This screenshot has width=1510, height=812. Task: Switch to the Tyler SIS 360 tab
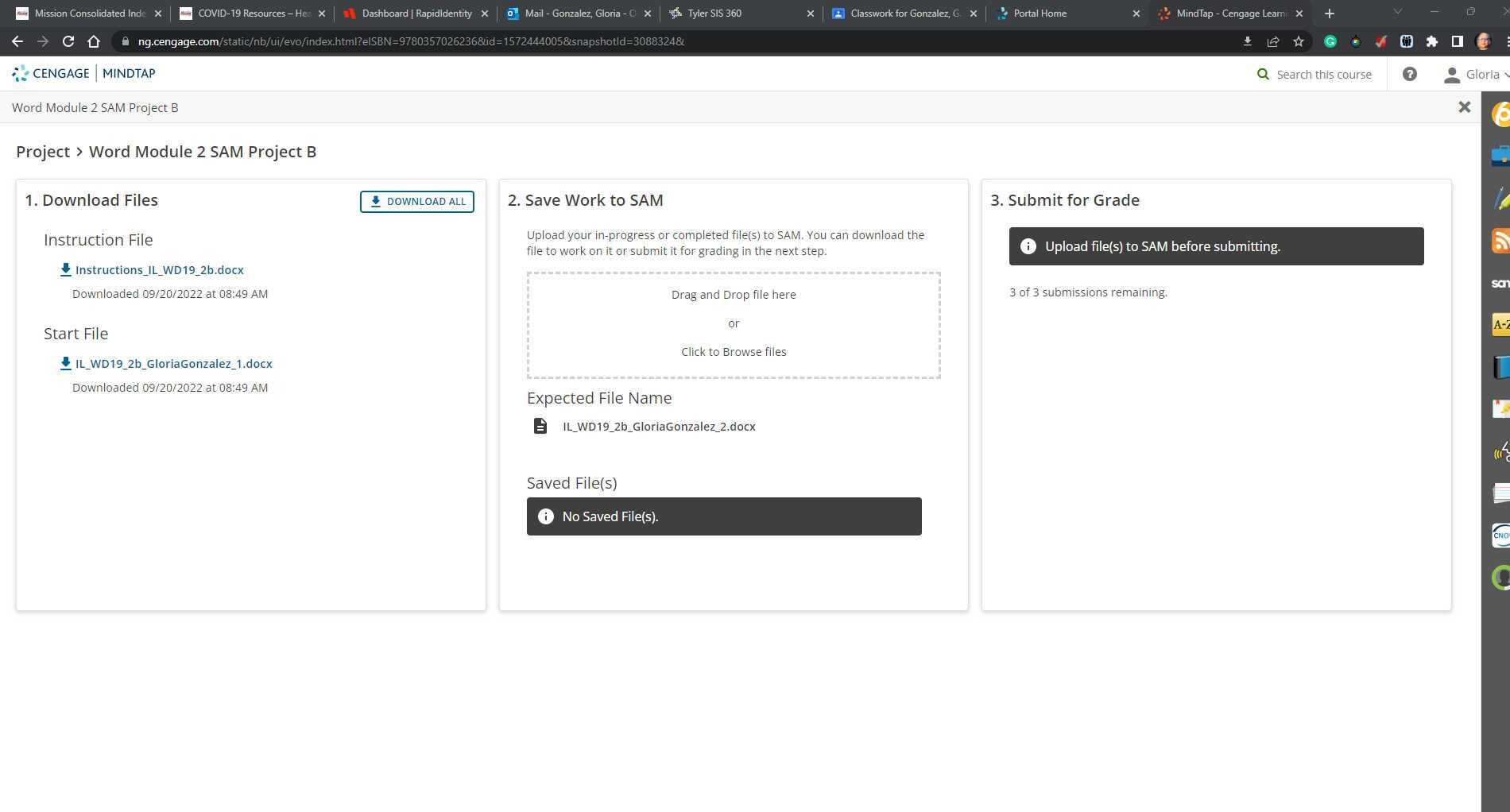(713, 13)
